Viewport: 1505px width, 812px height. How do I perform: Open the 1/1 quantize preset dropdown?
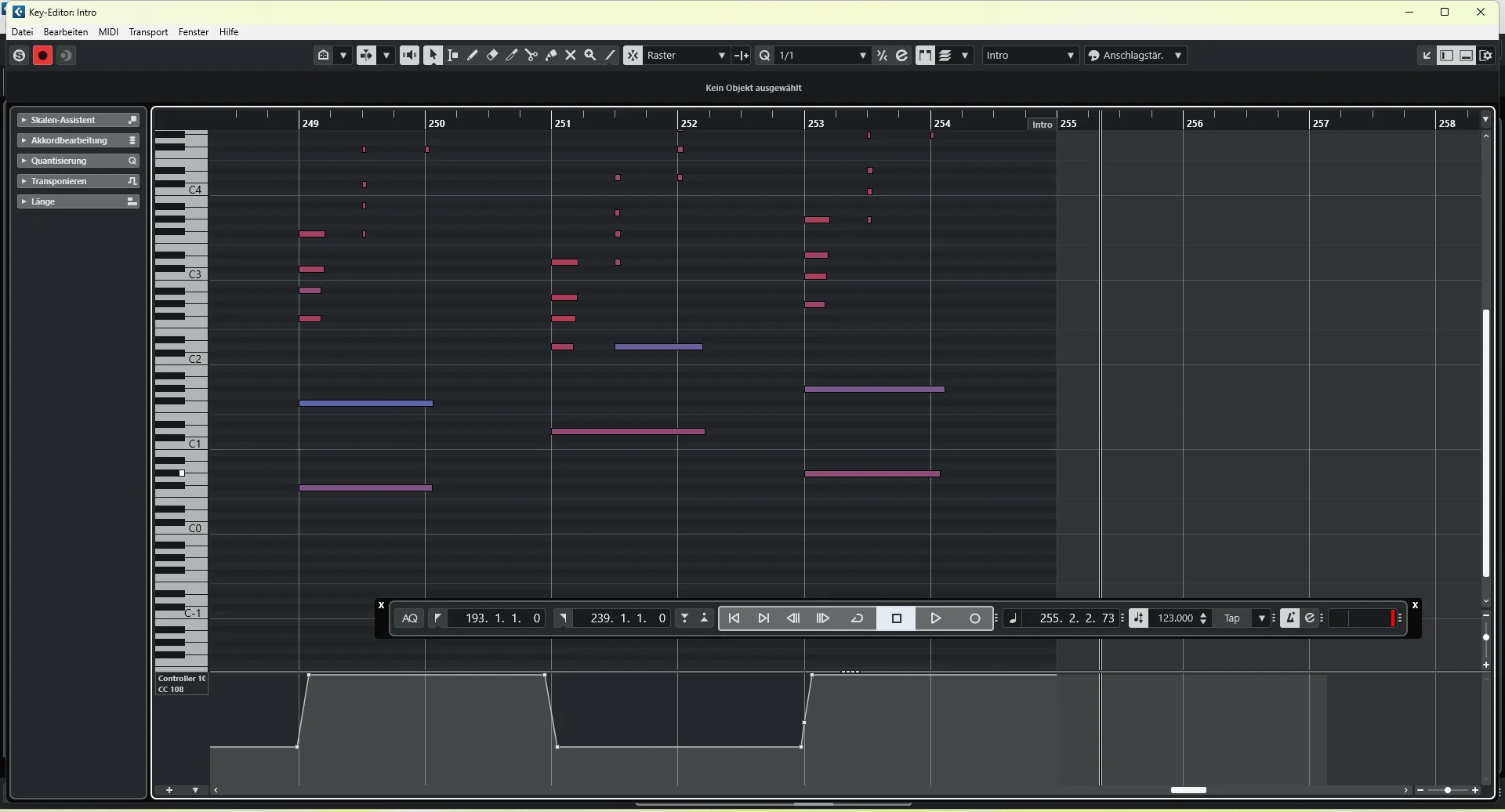click(822, 56)
